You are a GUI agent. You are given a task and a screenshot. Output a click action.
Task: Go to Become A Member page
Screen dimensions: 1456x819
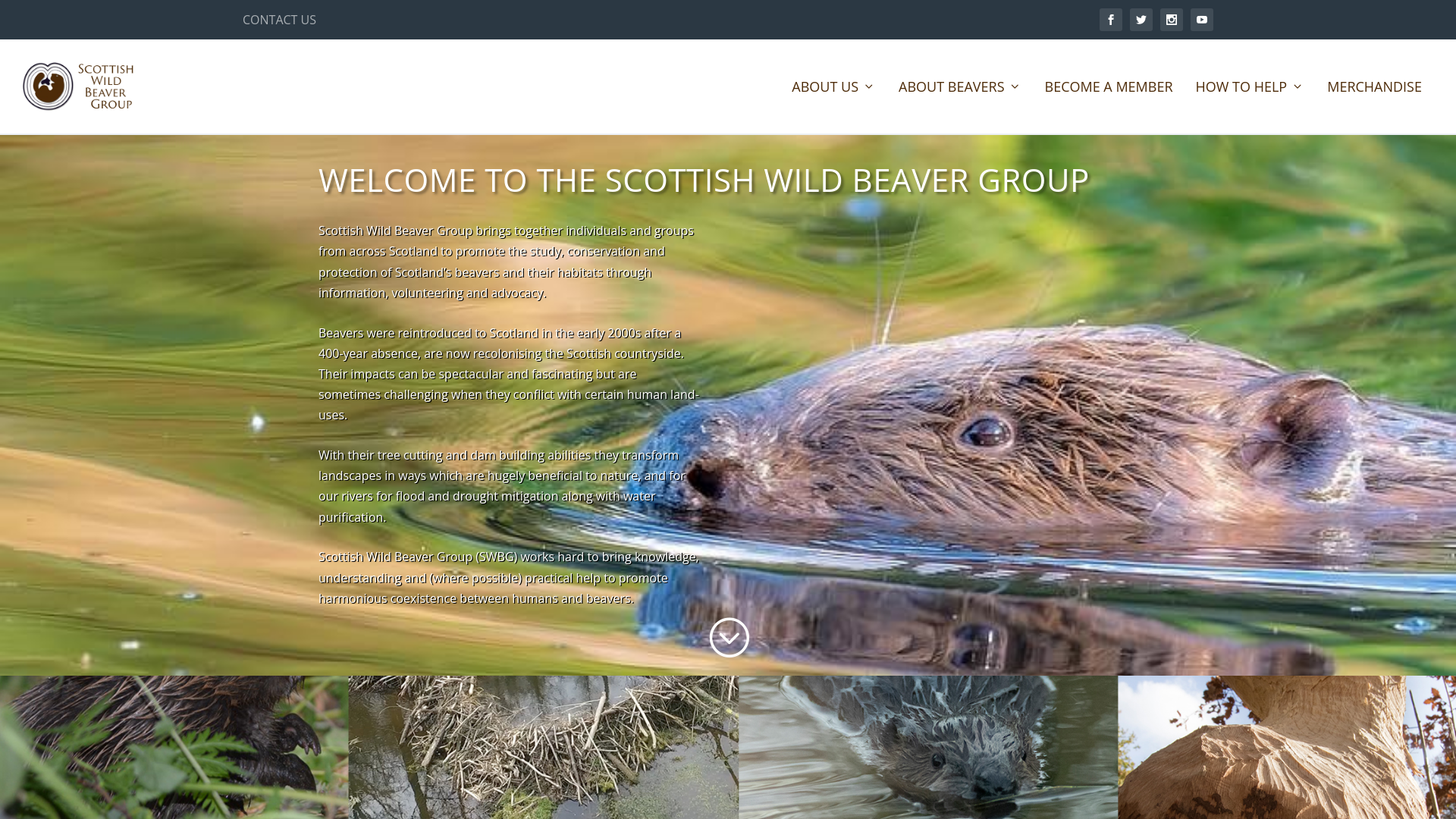coord(1108,86)
